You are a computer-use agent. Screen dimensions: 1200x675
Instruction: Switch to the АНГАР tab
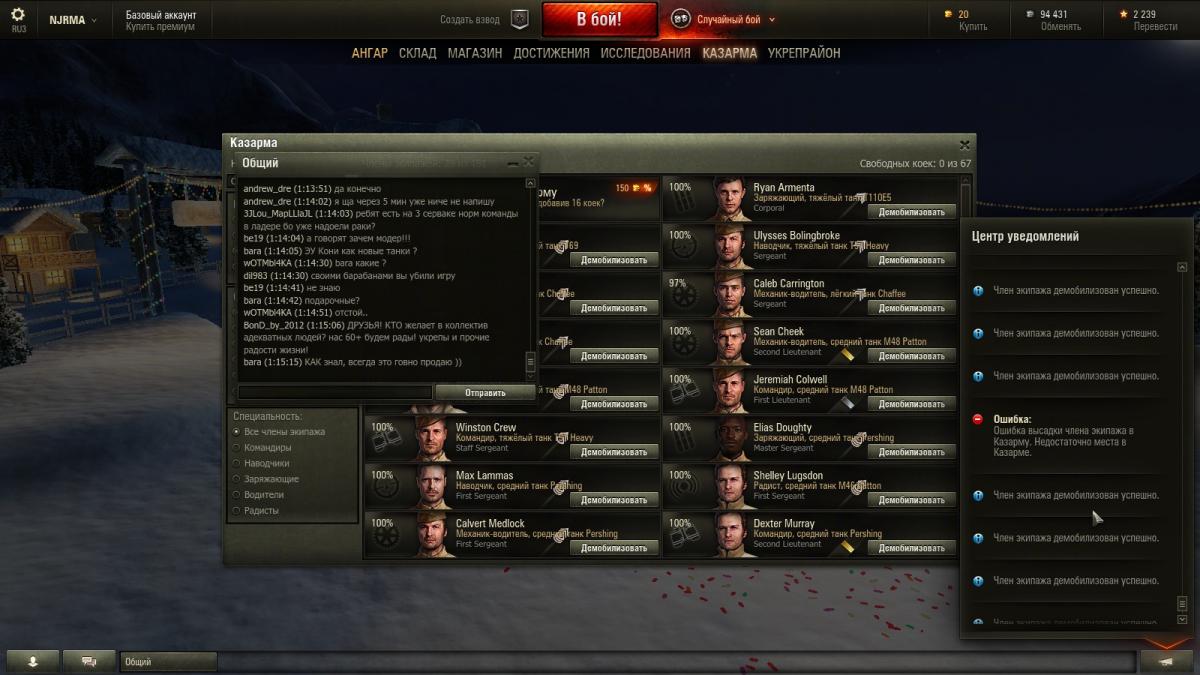click(370, 53)
